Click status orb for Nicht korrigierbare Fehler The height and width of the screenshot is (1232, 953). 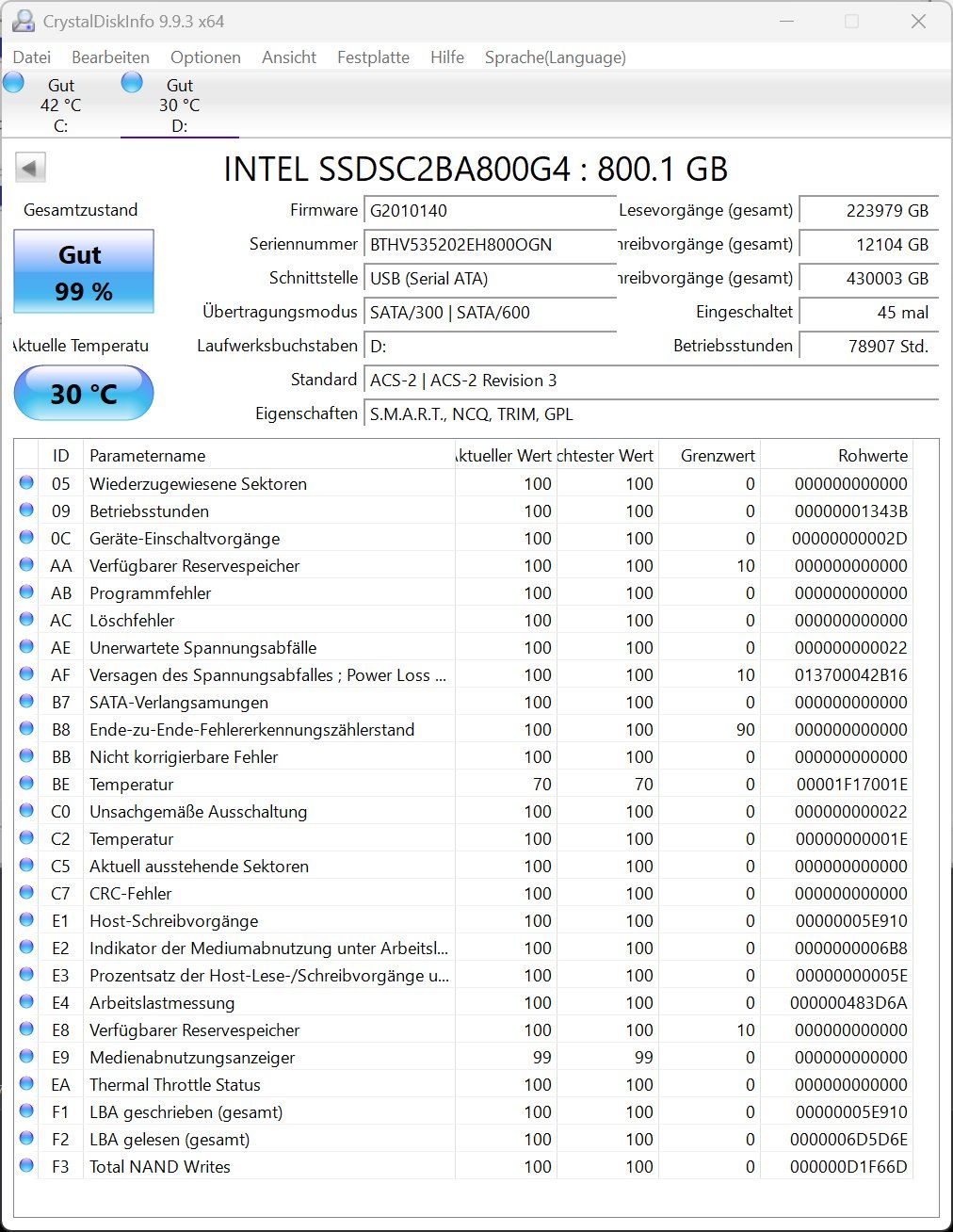(x=26, y=756)
